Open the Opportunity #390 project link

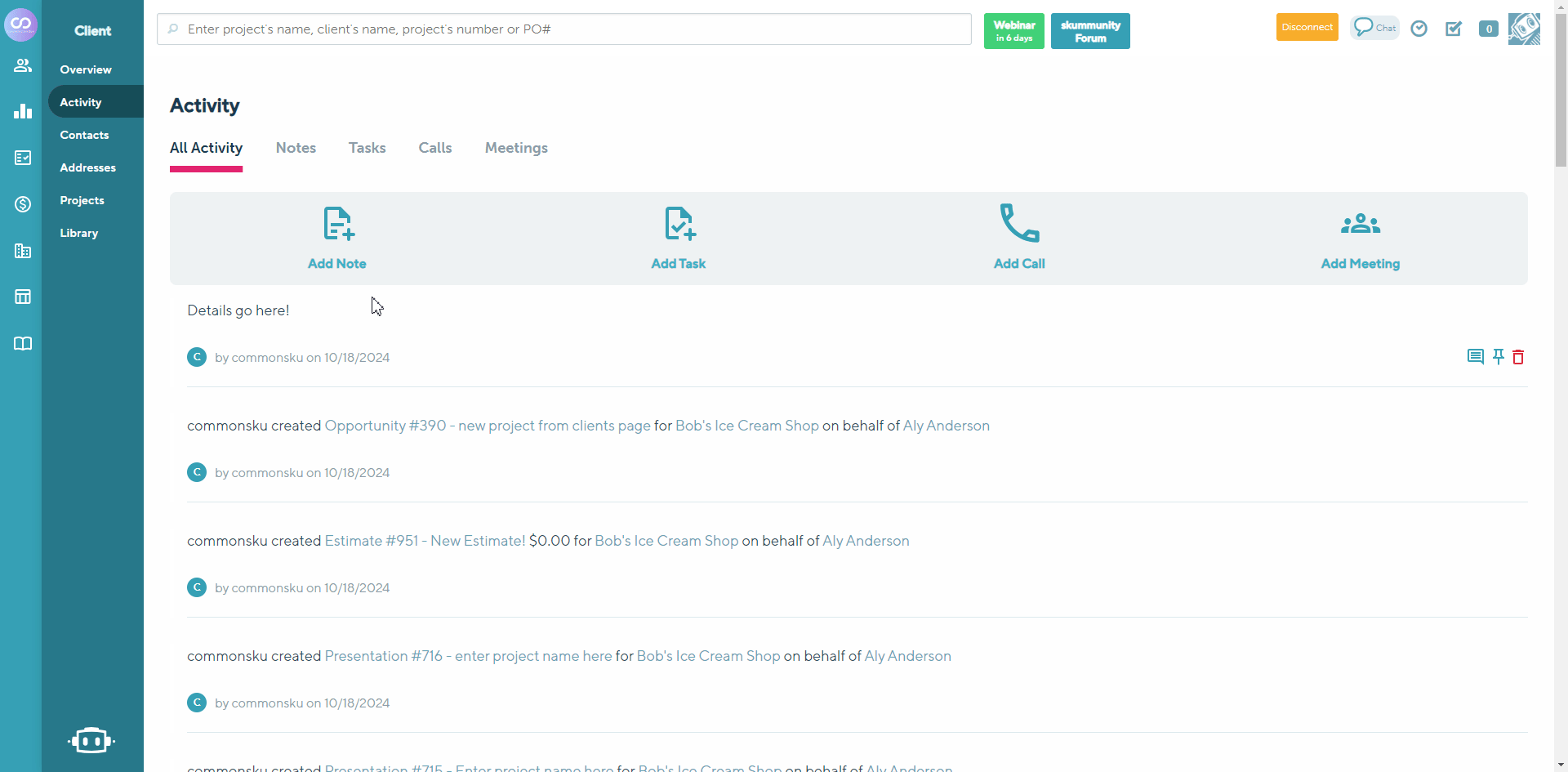(x=488, y=426)
